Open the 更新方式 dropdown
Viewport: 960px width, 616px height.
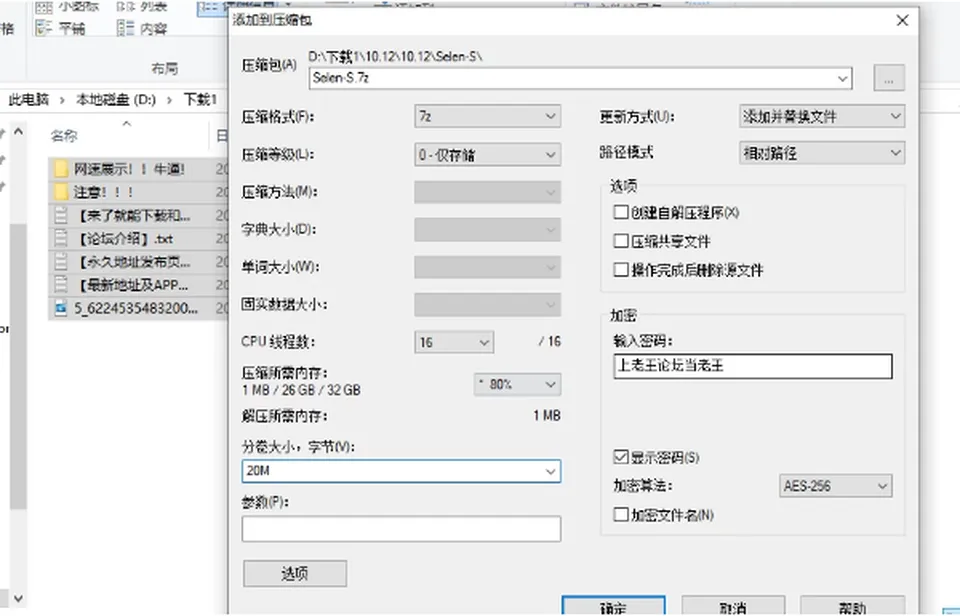point(822,116)
